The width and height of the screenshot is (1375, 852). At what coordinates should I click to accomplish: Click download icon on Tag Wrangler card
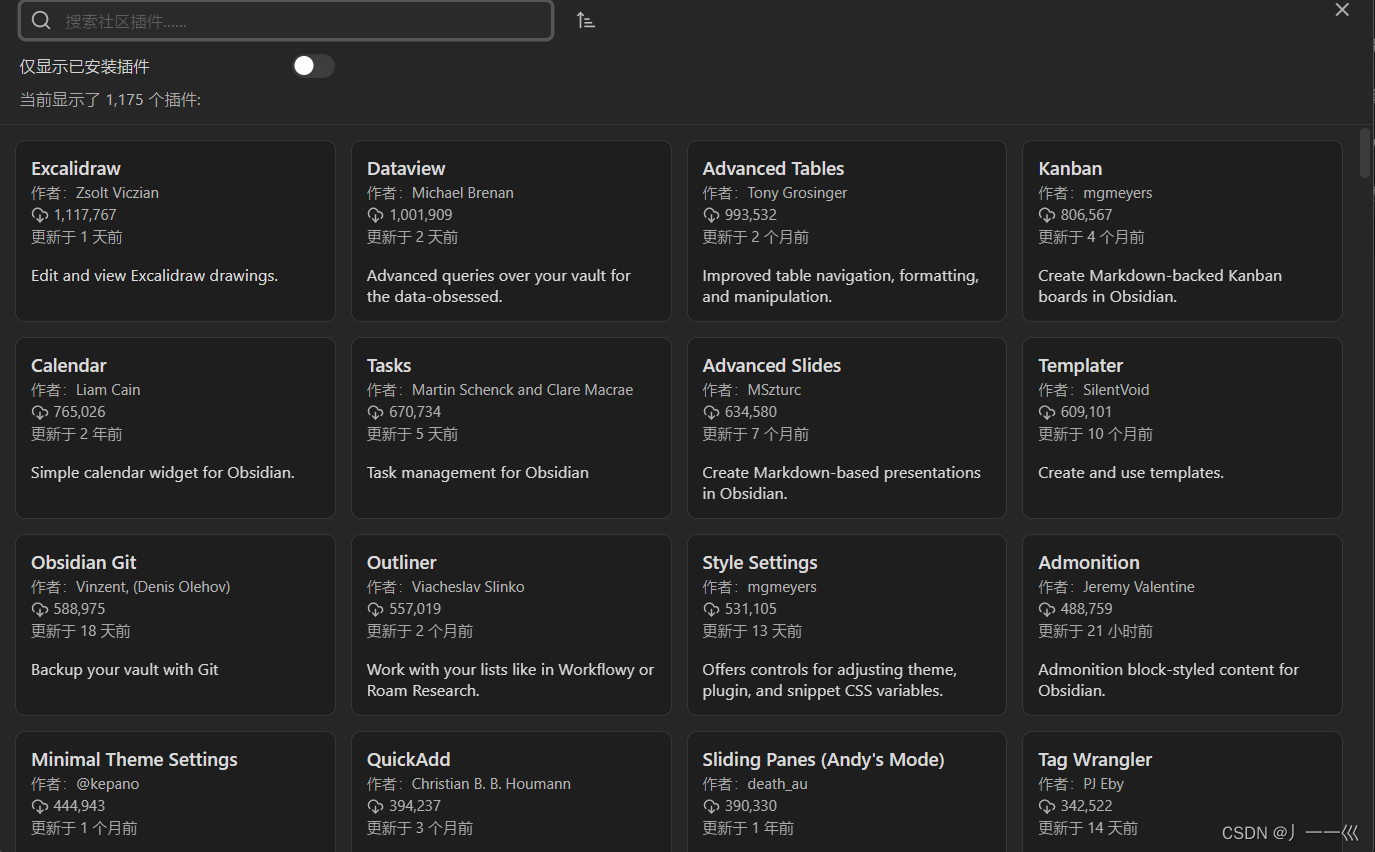(x=1047, y=806)
